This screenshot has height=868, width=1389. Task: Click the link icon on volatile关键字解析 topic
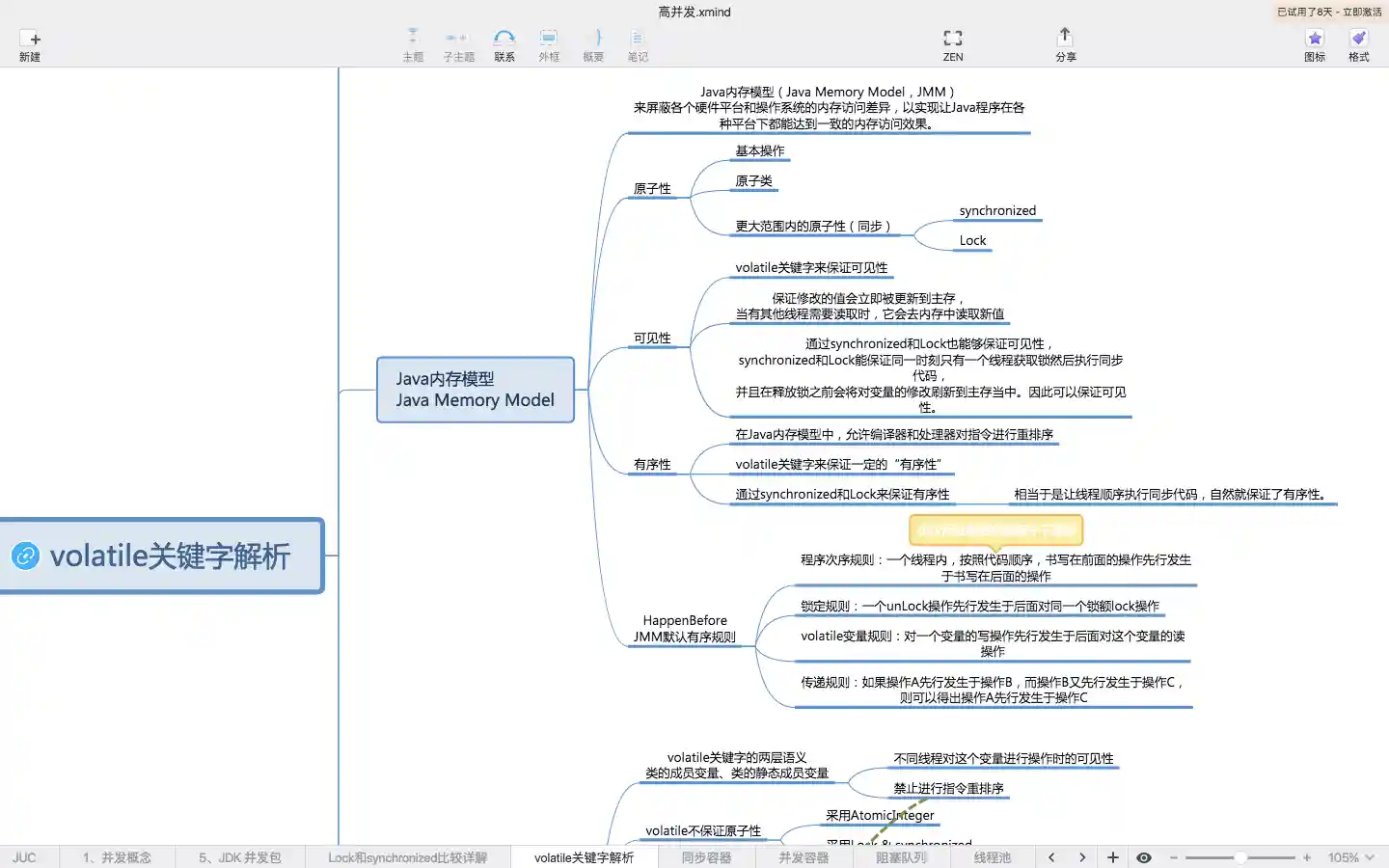pyautogui.click(x=25, y=556)
